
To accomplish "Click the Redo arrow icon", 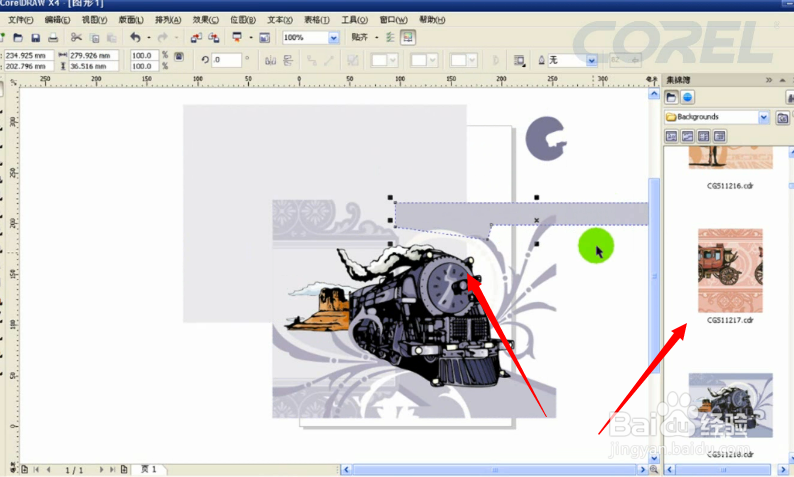I will point(163,37).
